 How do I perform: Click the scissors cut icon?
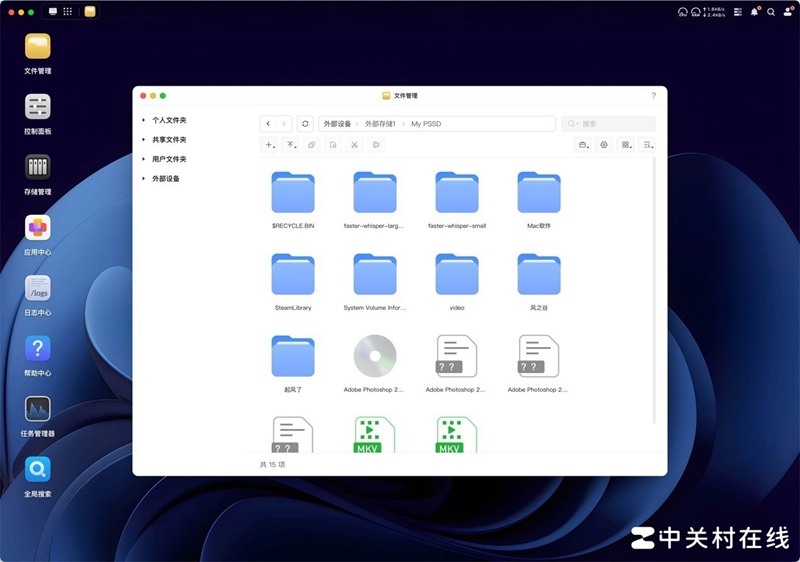pos(355,145)
